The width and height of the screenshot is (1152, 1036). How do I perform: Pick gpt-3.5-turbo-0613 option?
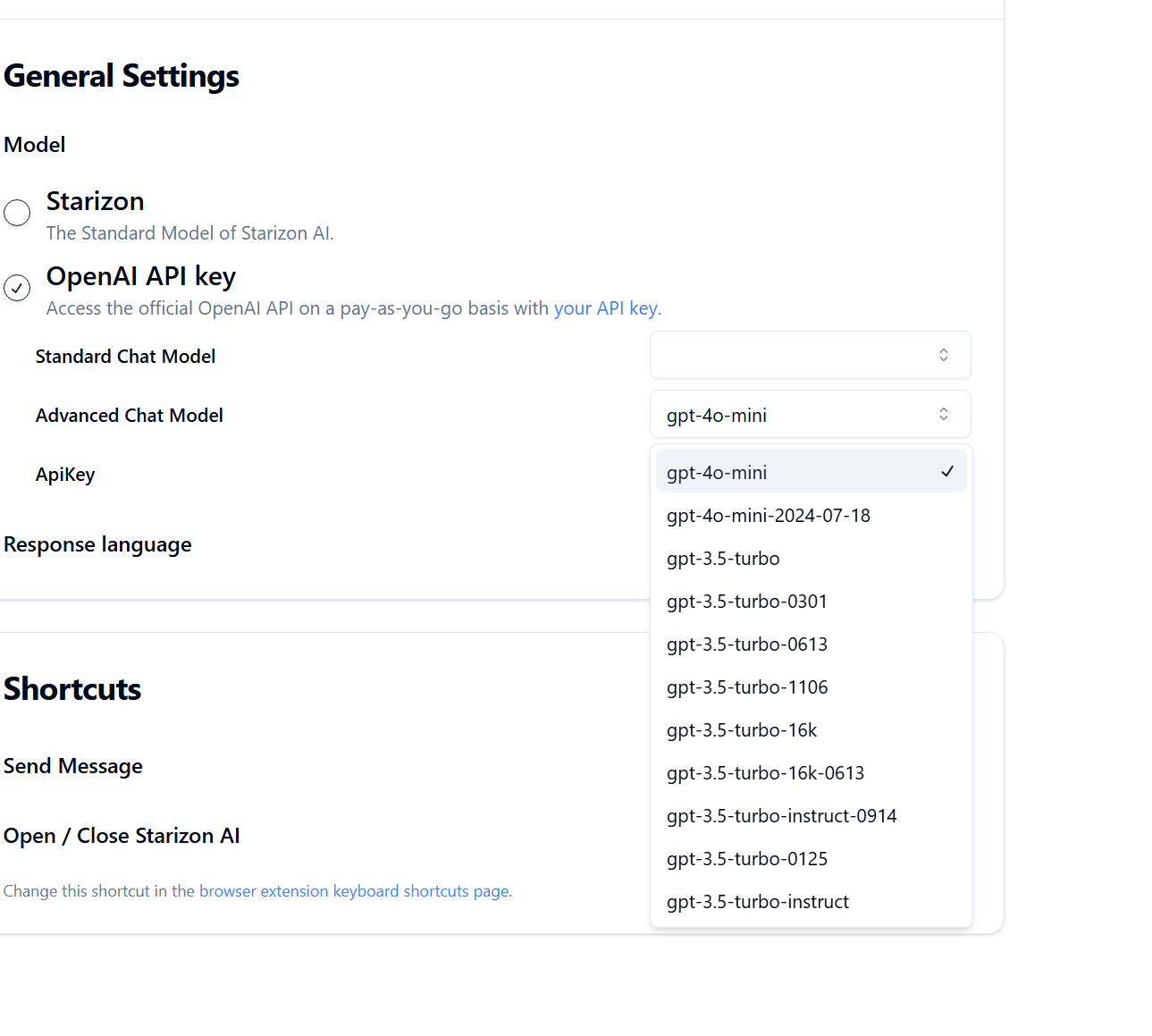(811, 644)
